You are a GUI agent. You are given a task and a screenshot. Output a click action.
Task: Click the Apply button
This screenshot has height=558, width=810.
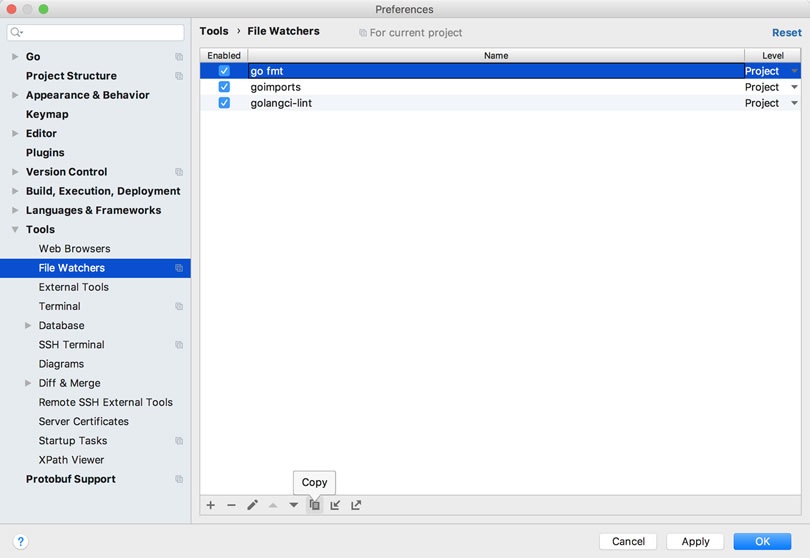click(x=695, y=541)
